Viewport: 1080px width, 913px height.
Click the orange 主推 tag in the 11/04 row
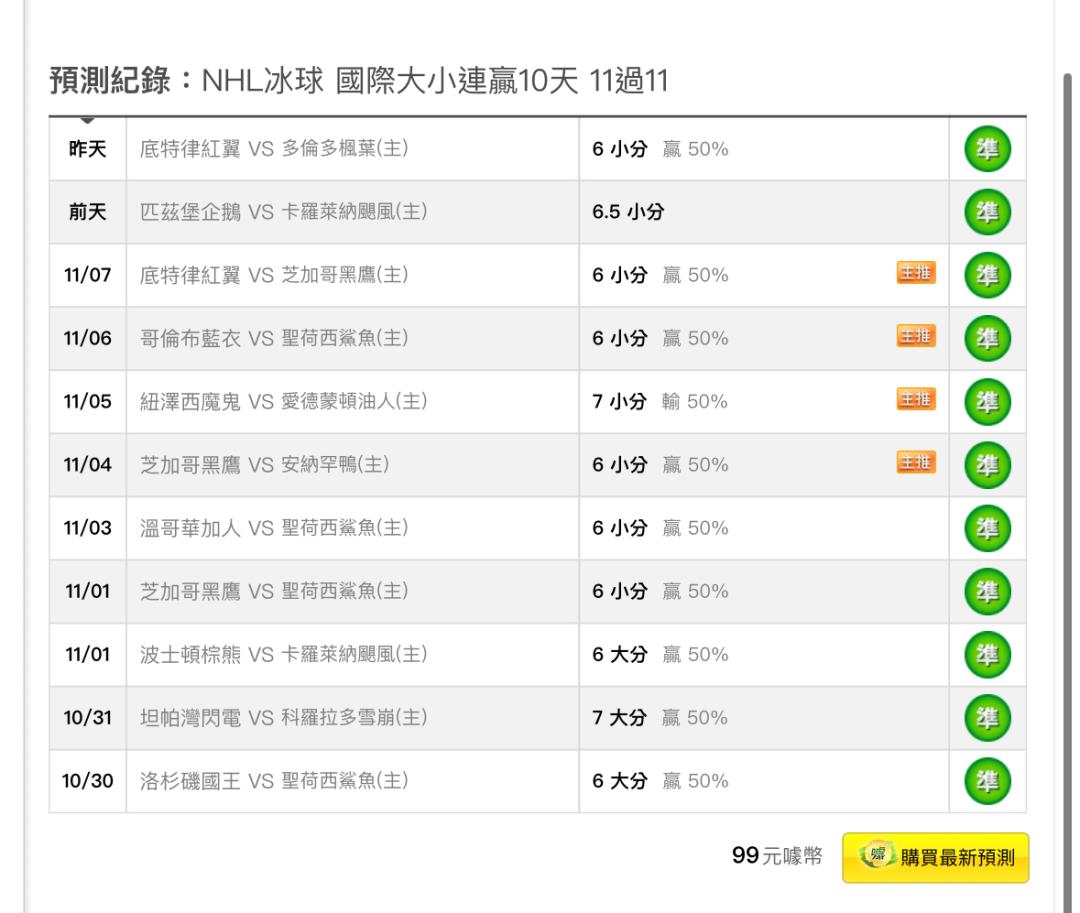click(x=916, y=463)
